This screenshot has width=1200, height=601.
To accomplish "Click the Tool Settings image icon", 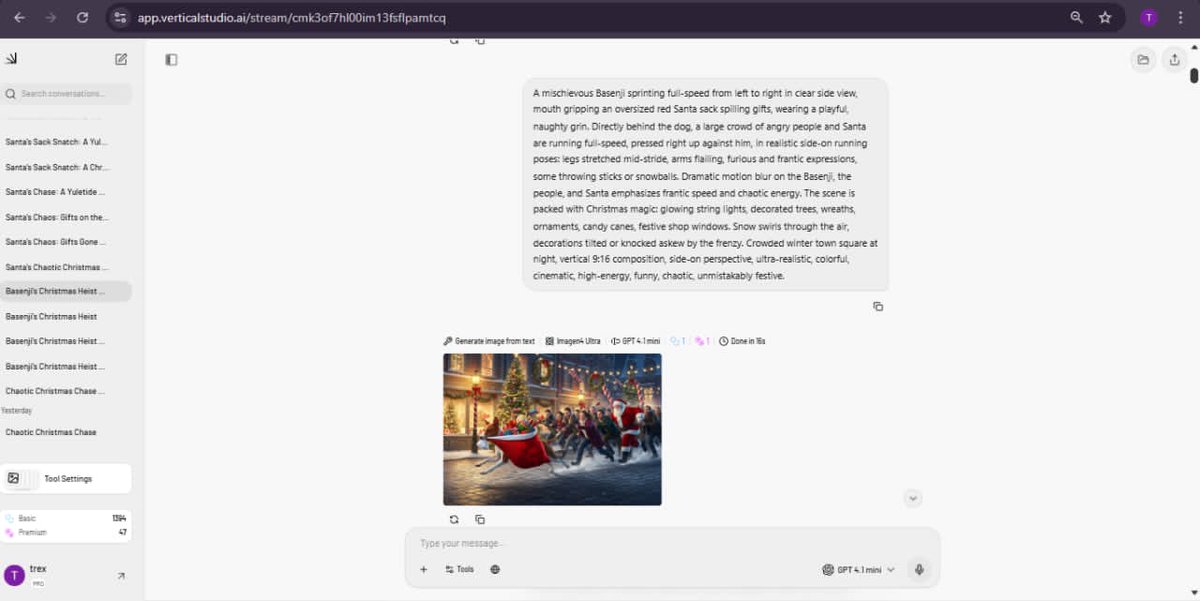I will [x=13, y=478].
